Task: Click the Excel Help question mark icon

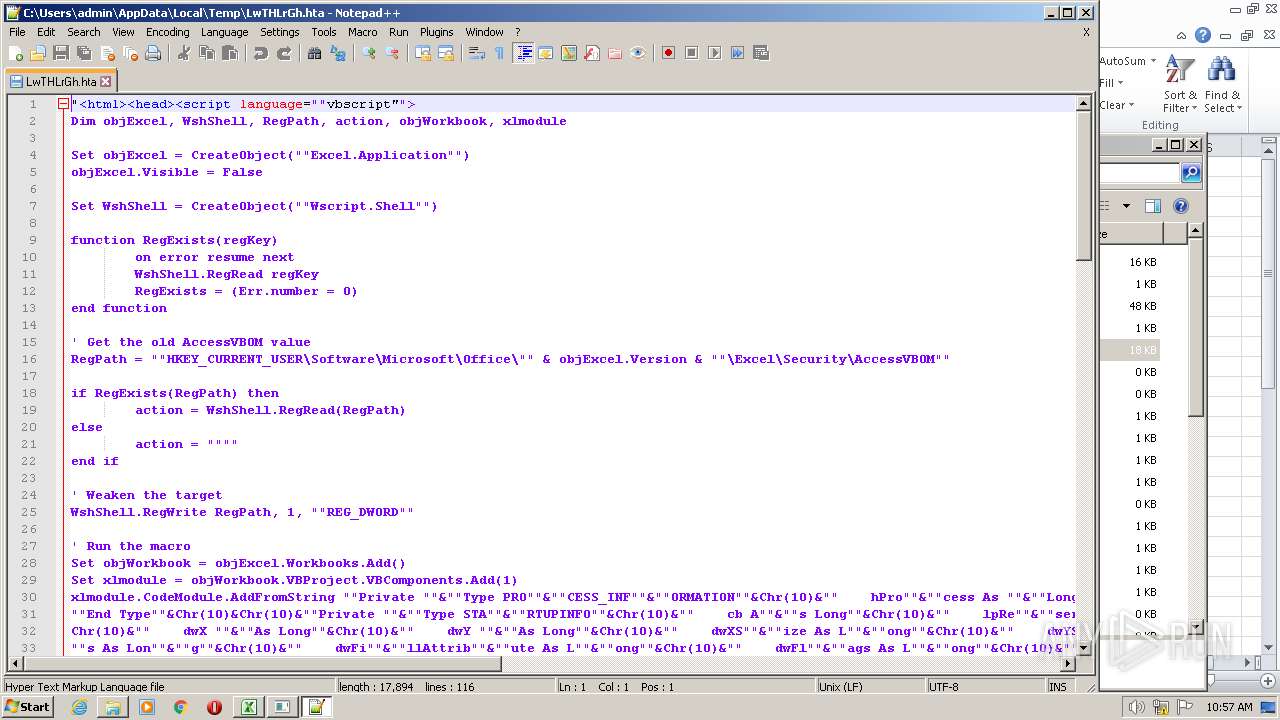Action: point(1203,35)
